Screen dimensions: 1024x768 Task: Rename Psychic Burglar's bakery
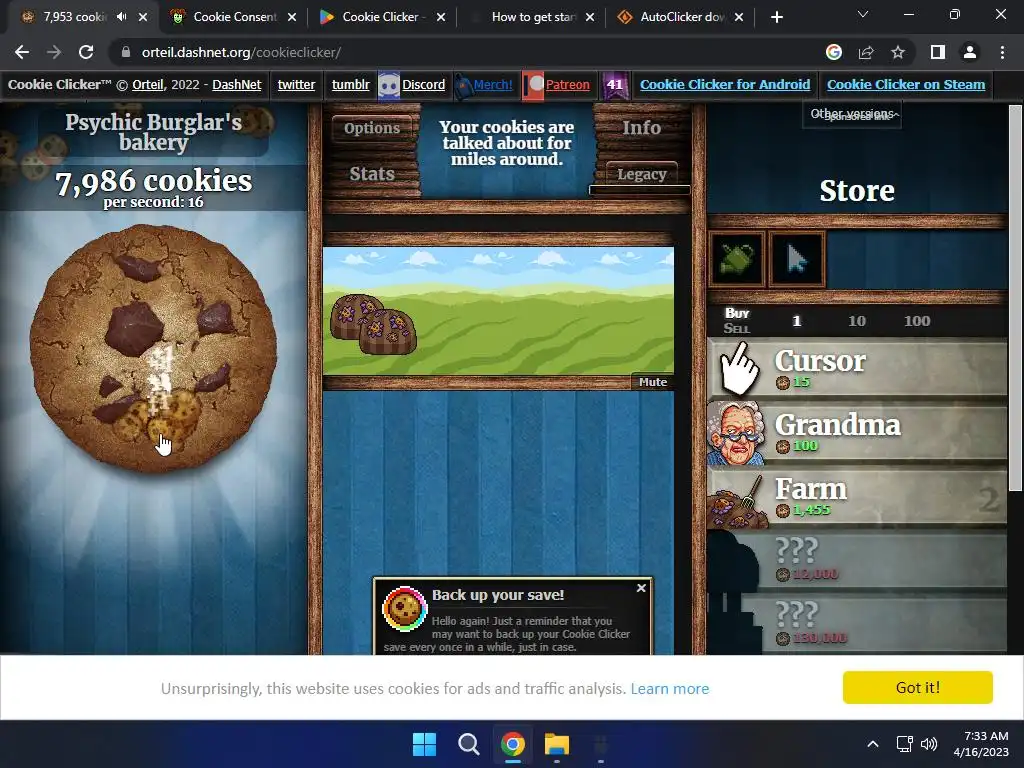click(x=153, y=132)
